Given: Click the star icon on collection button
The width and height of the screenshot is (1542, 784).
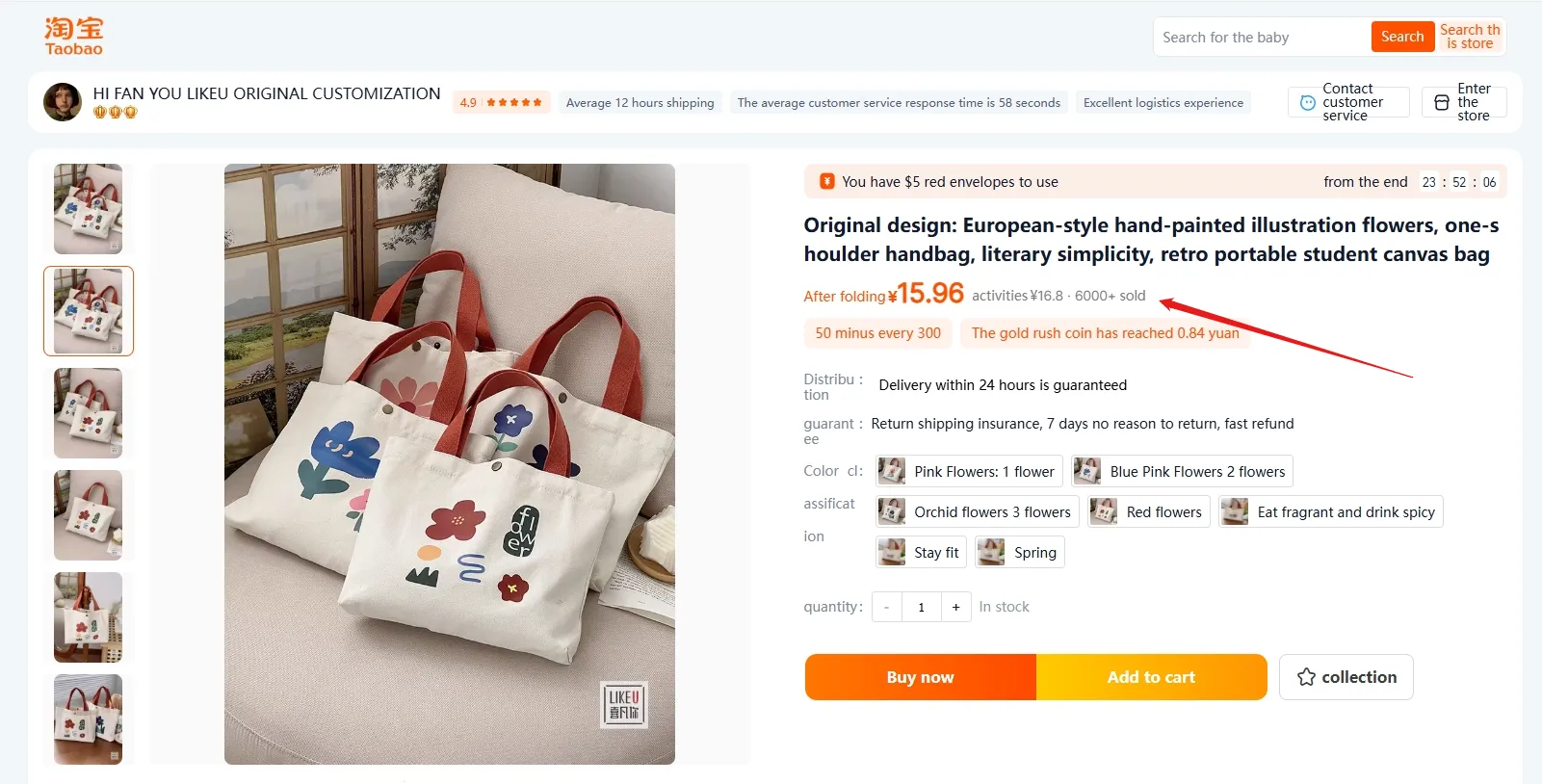Looking at the screenshot, I should coord(1306,677).
